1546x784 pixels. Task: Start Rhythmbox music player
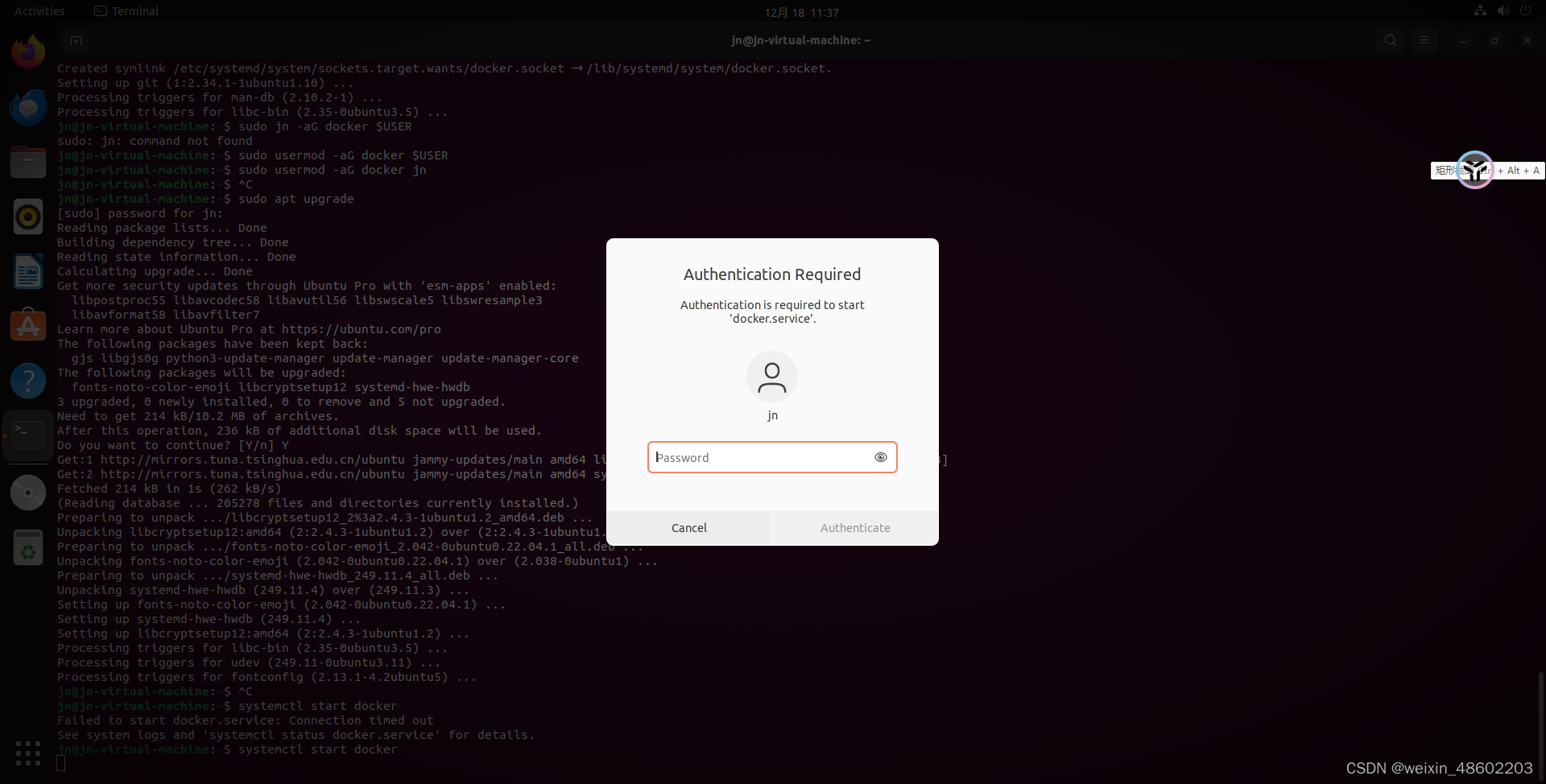(27, 217)
